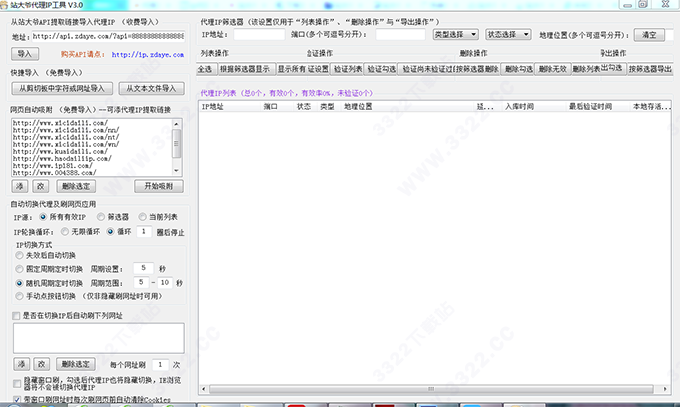680x407 pixels.
Task: Click the filter IP地址 input field
Action: tap(259, 35)
